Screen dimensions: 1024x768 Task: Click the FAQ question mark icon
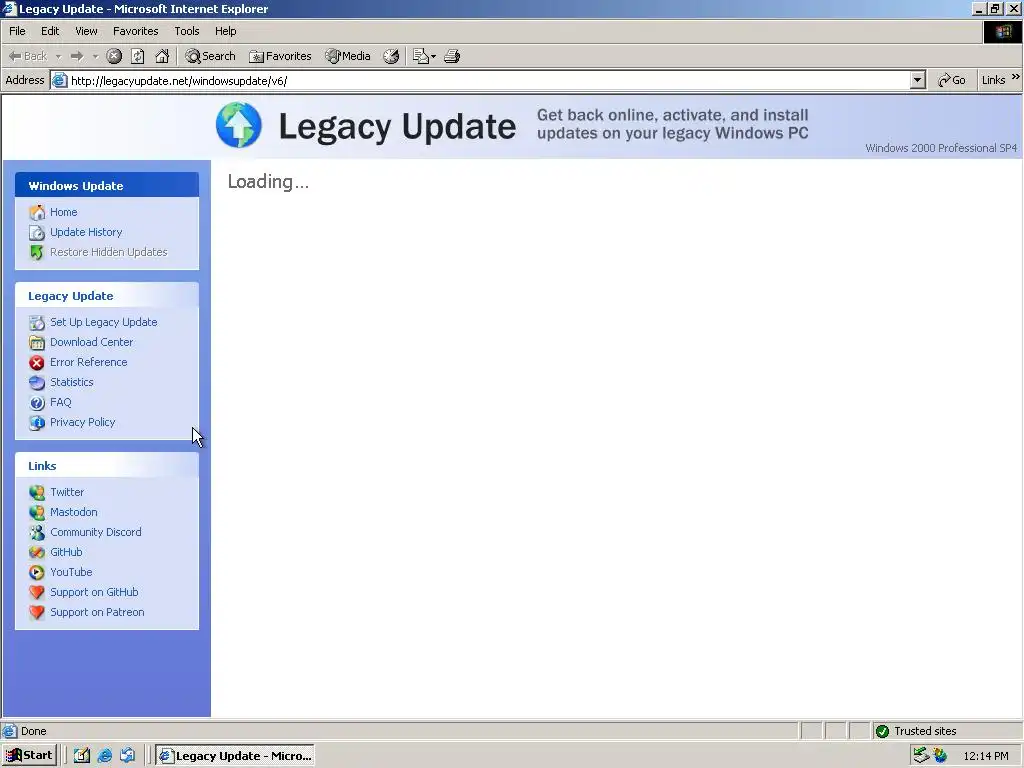tap(37, 403)
